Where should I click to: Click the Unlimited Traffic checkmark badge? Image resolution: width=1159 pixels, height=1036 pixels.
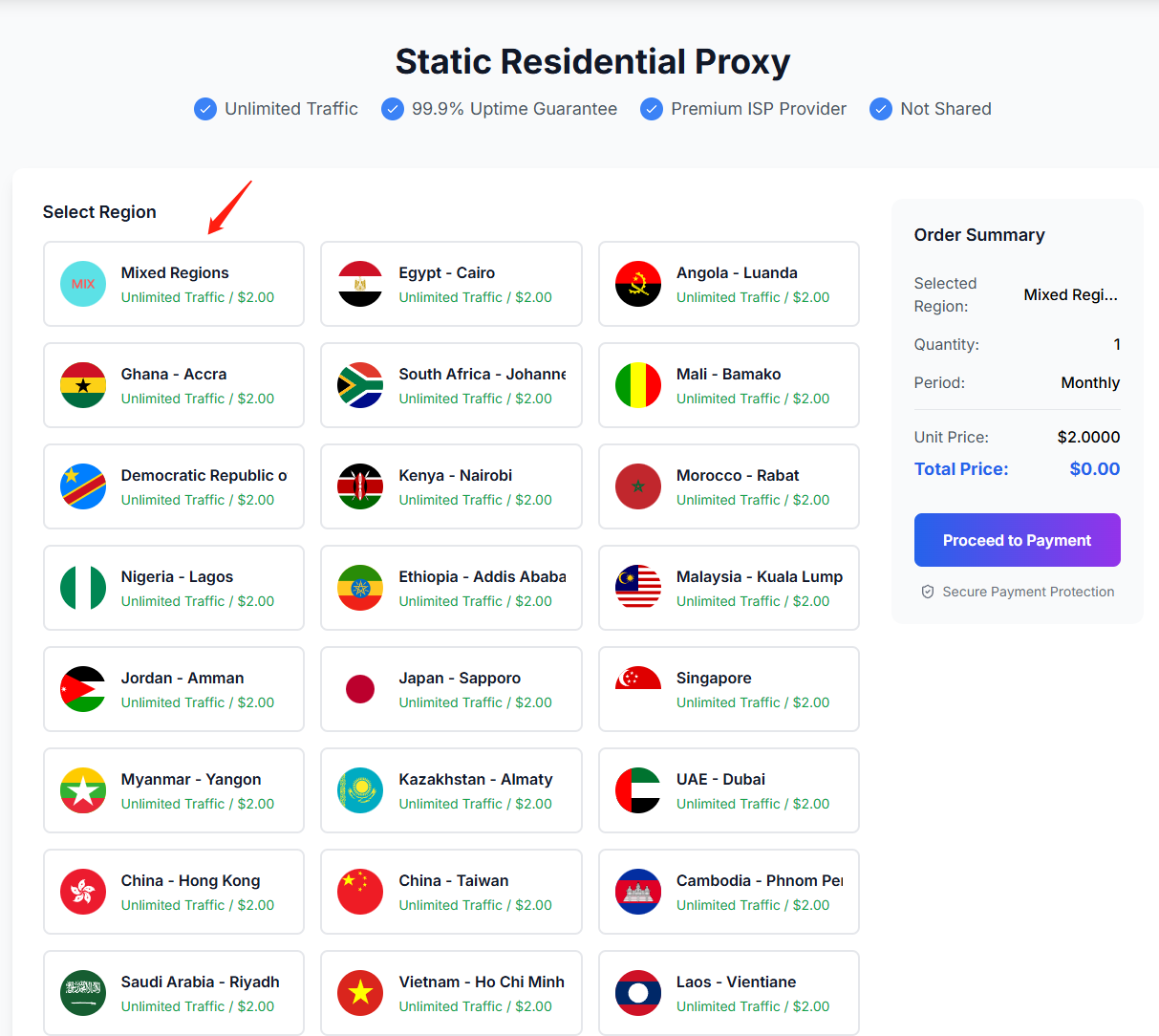point(205,109)
